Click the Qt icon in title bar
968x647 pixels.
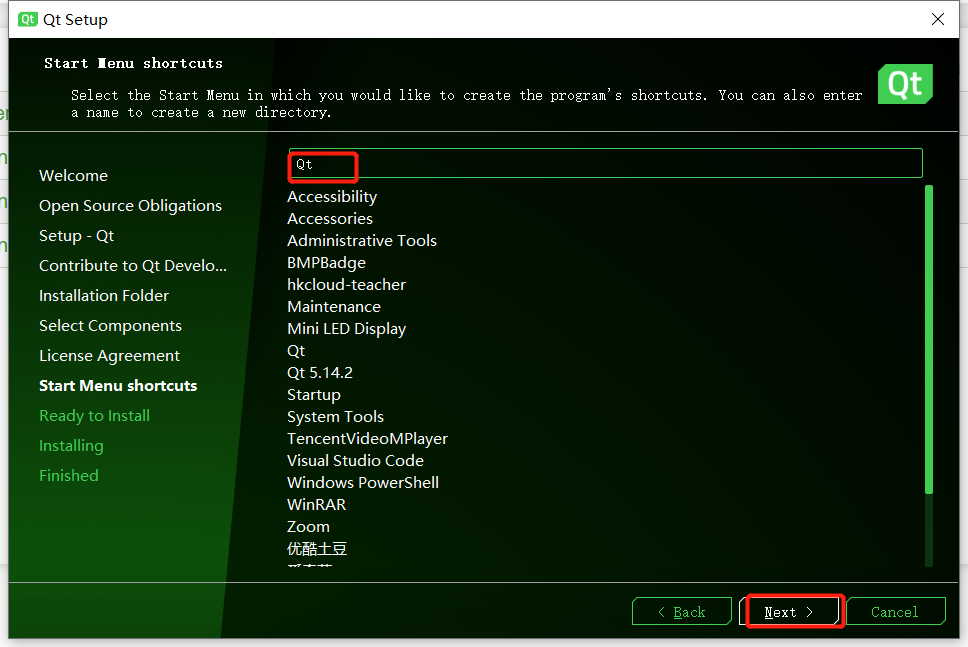pyautogui.click(x=28, y=20)
